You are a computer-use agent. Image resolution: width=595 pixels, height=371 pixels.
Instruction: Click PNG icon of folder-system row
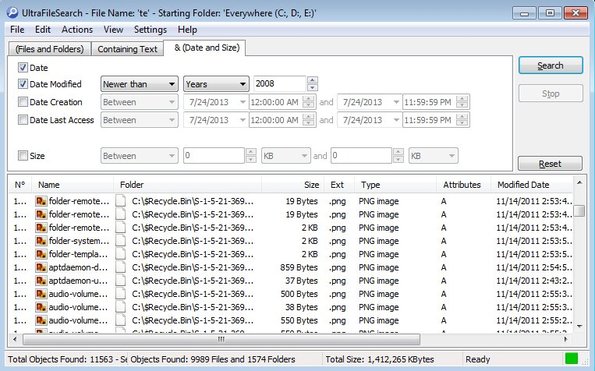(41, 241)
